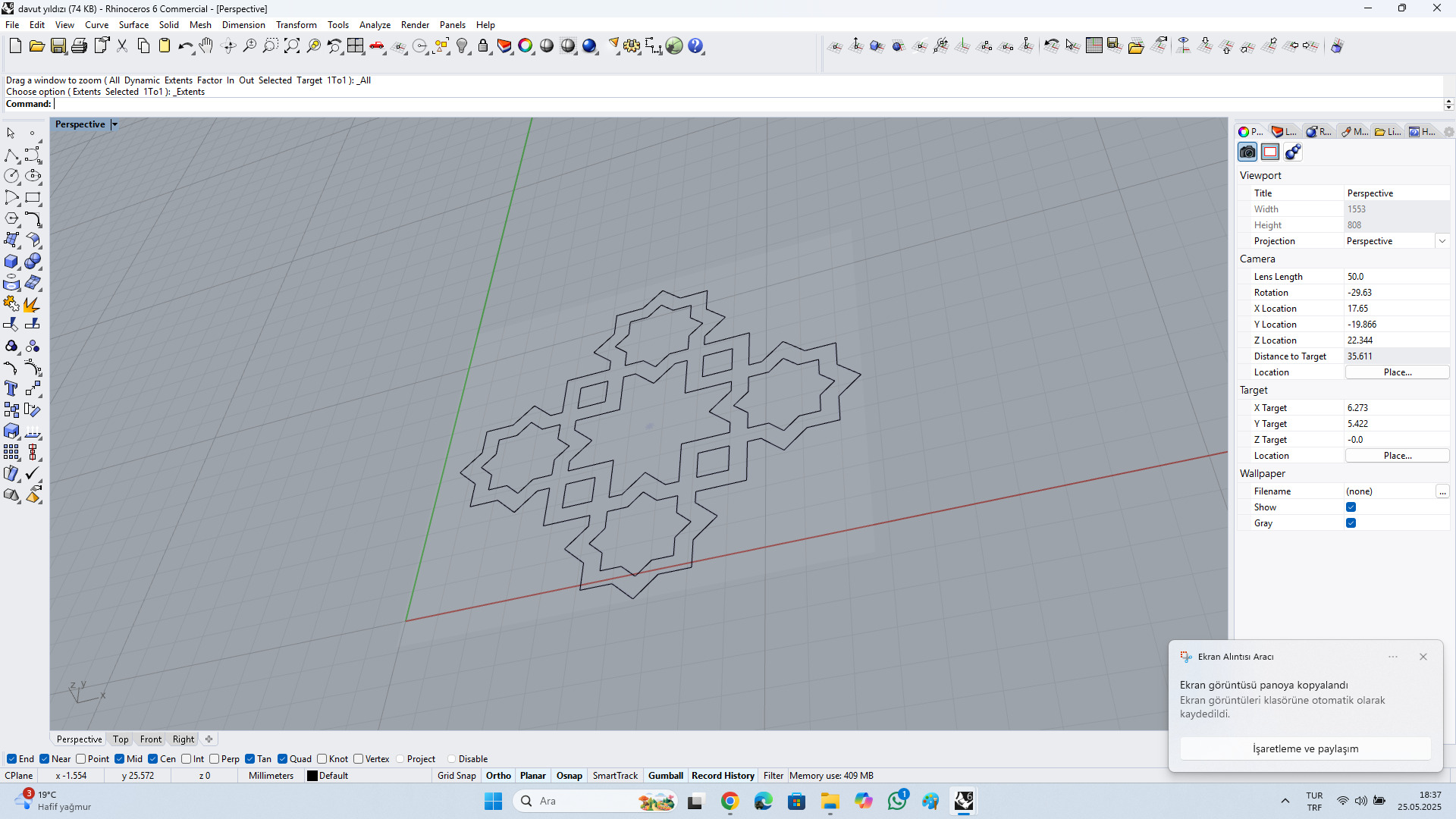Click the blue Help question mark icon

696,46
